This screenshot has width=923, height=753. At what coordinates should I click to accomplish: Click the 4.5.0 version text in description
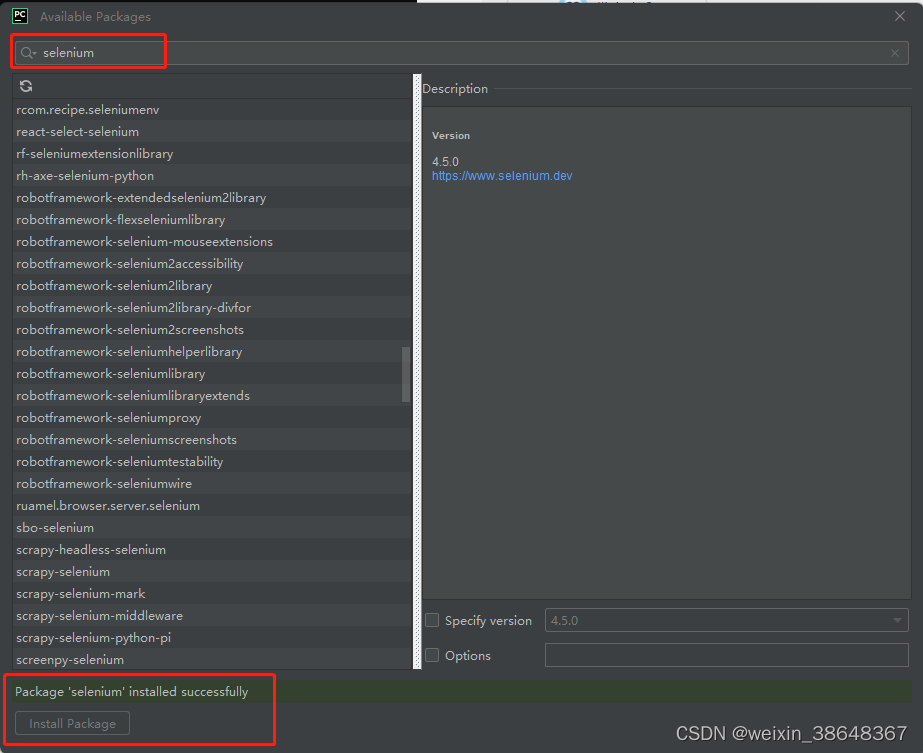(x=445, y=161)
